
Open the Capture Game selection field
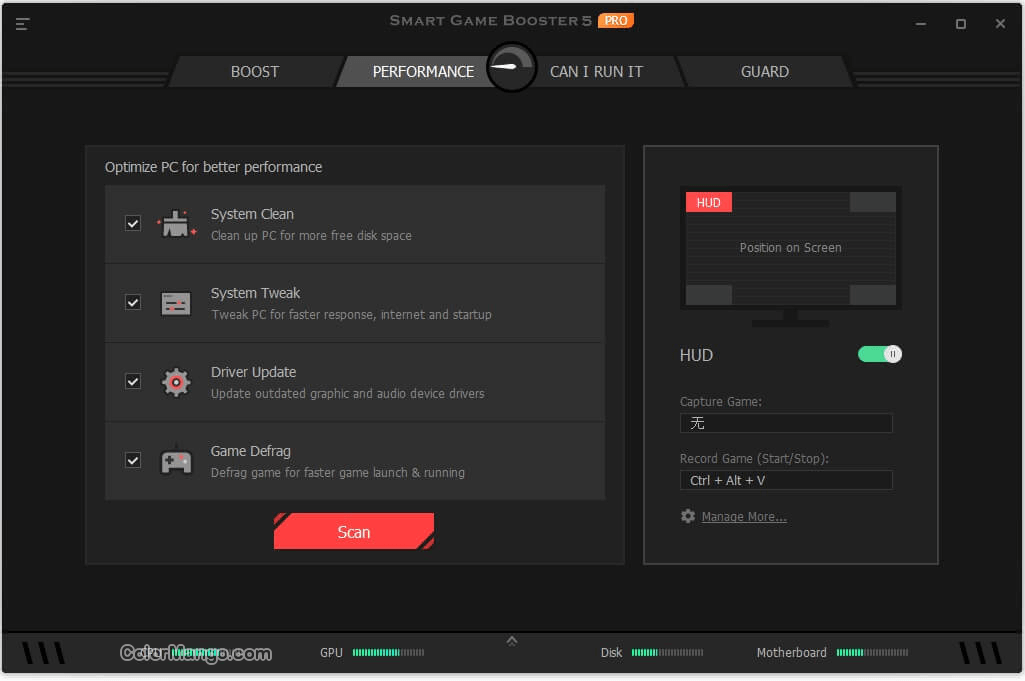tap(786, 423)
